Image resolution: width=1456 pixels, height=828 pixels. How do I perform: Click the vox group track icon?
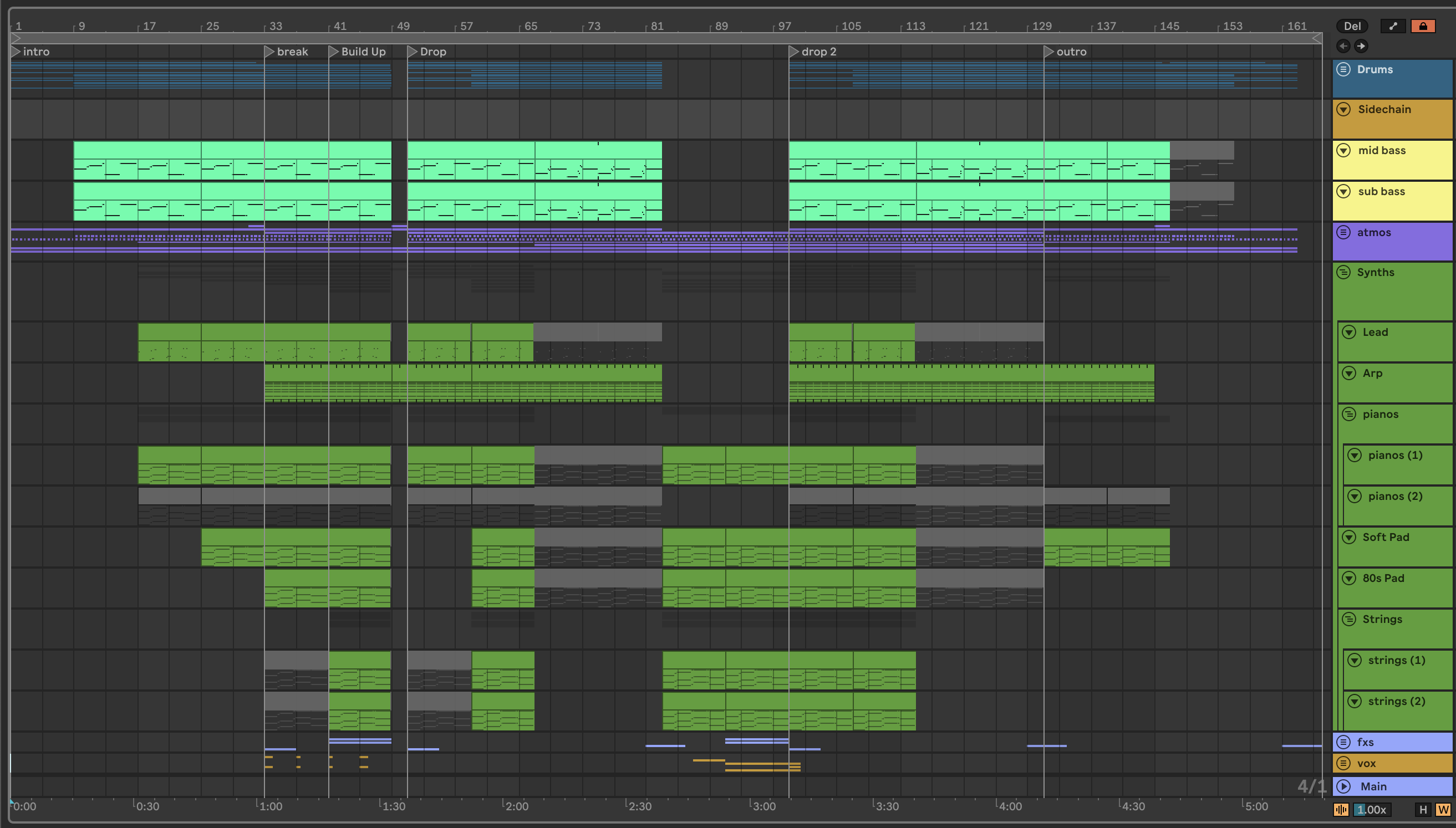[x=1343, y=763]
